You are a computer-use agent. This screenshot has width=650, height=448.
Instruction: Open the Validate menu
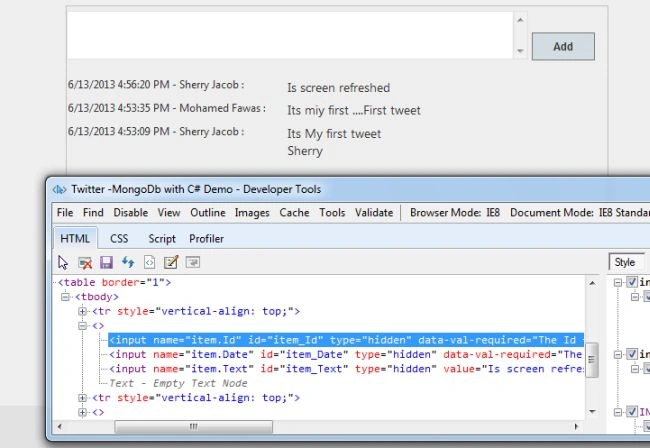(x=374, y=213)
